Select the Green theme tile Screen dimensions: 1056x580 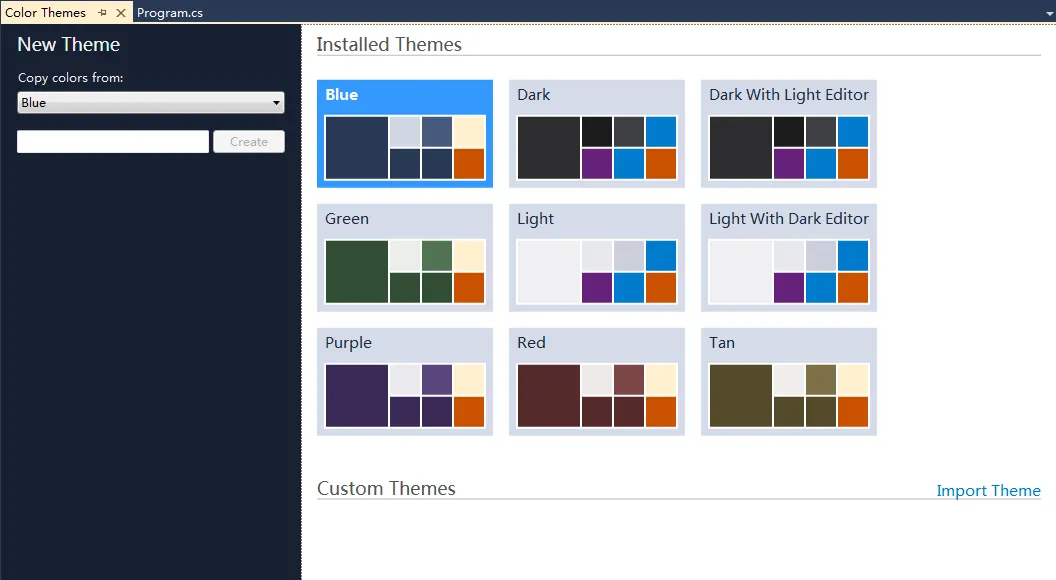point(404,257)
